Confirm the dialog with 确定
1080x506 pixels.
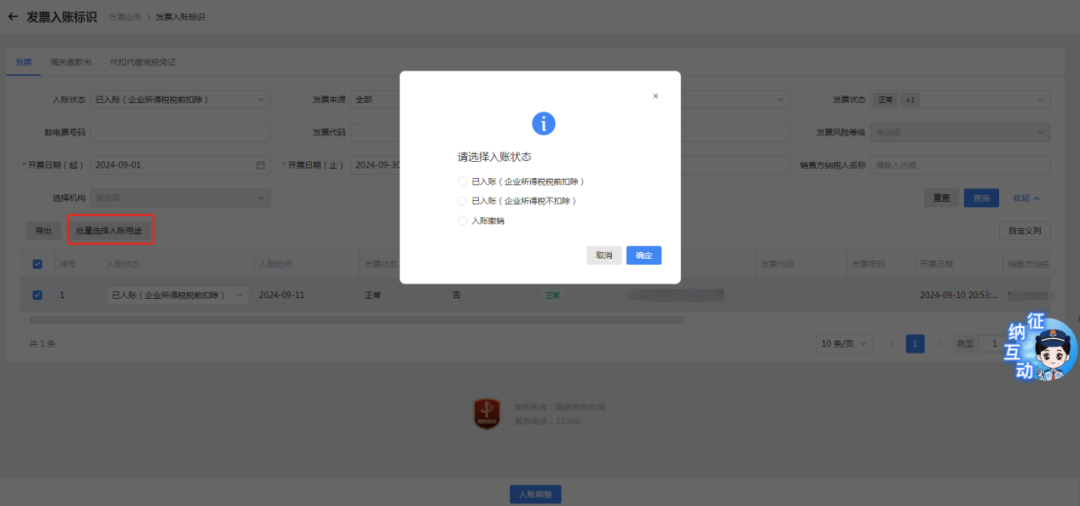(x=644, y=255)
